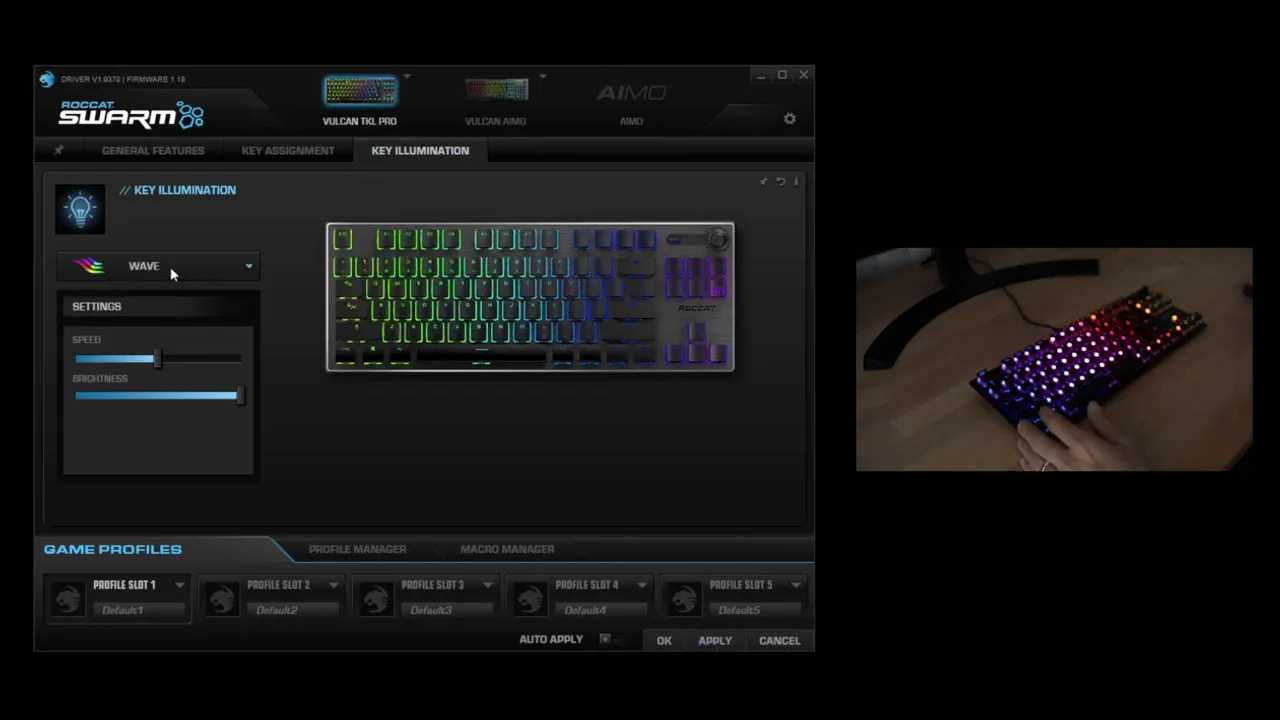Screen dimensions: 1280x720
Task: Click the lightbulb Key Illumination icon
Action: (80, 209)
